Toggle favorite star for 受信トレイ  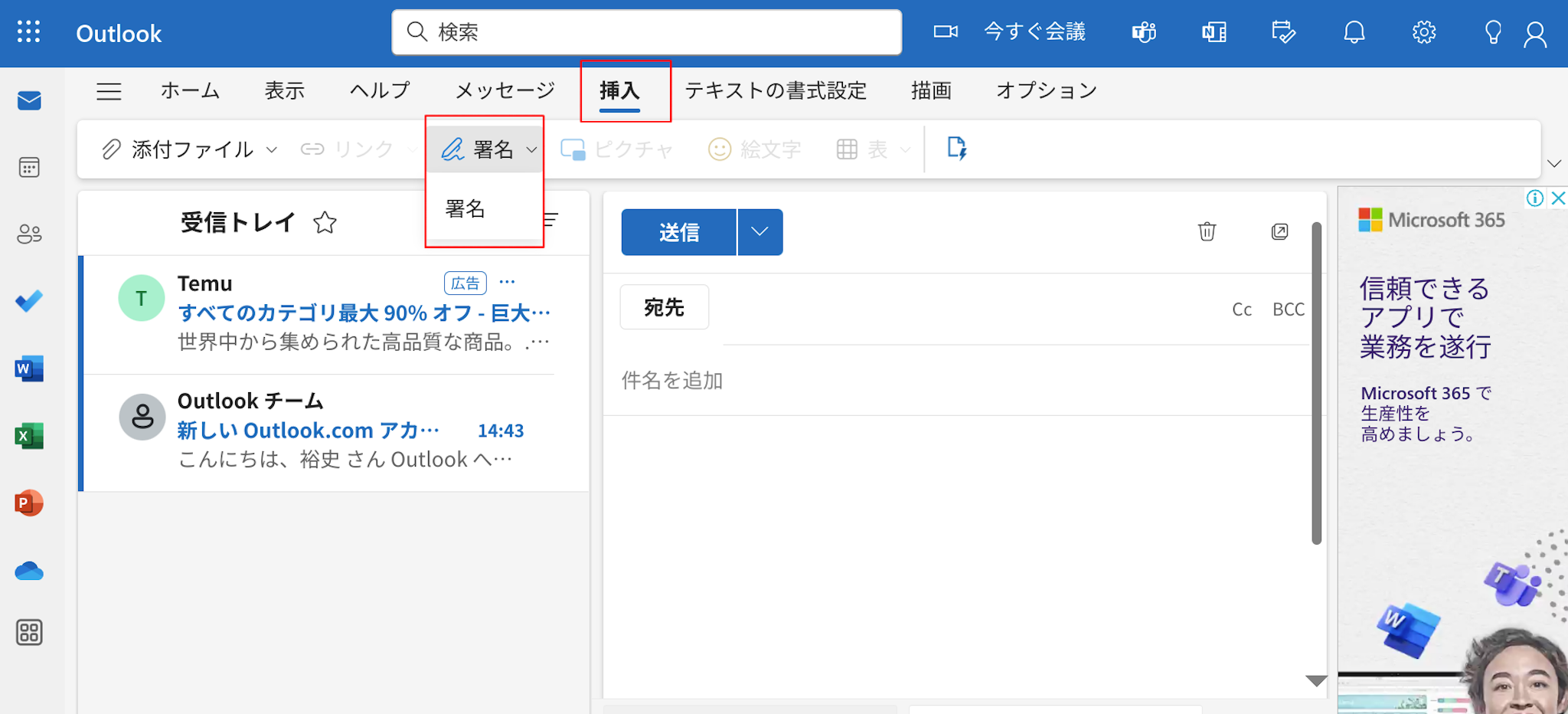point(325,223)
